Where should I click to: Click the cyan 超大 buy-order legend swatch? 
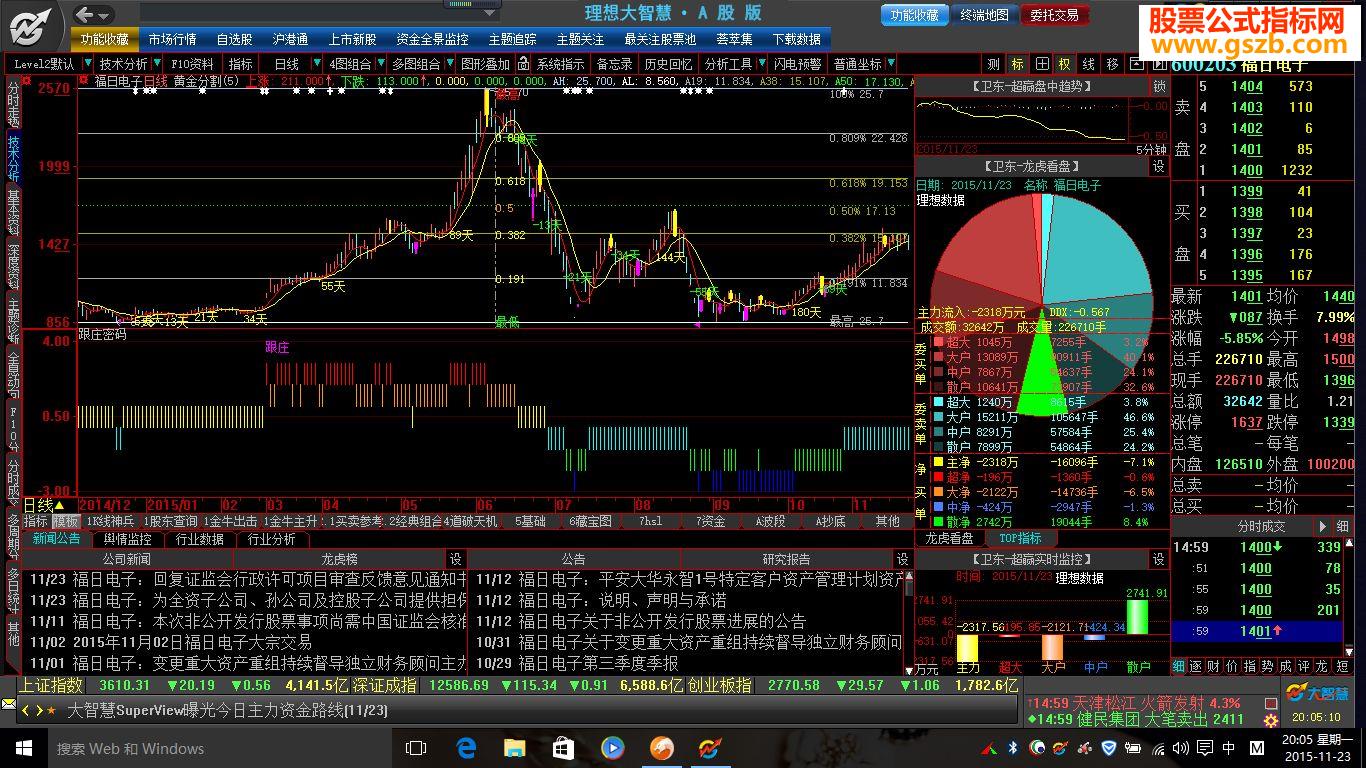(938, 402)
